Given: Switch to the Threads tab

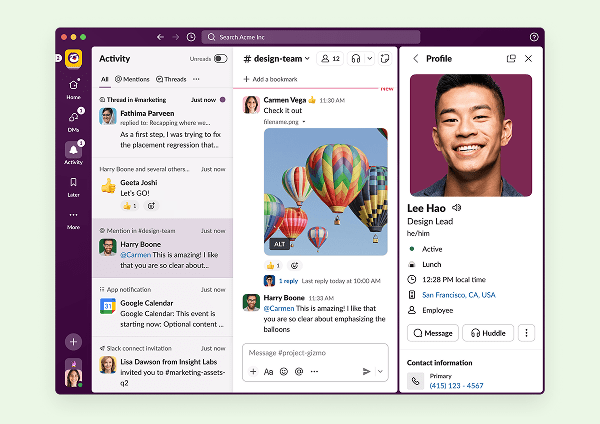Looking at the screenshot, I should pos(171,79).
